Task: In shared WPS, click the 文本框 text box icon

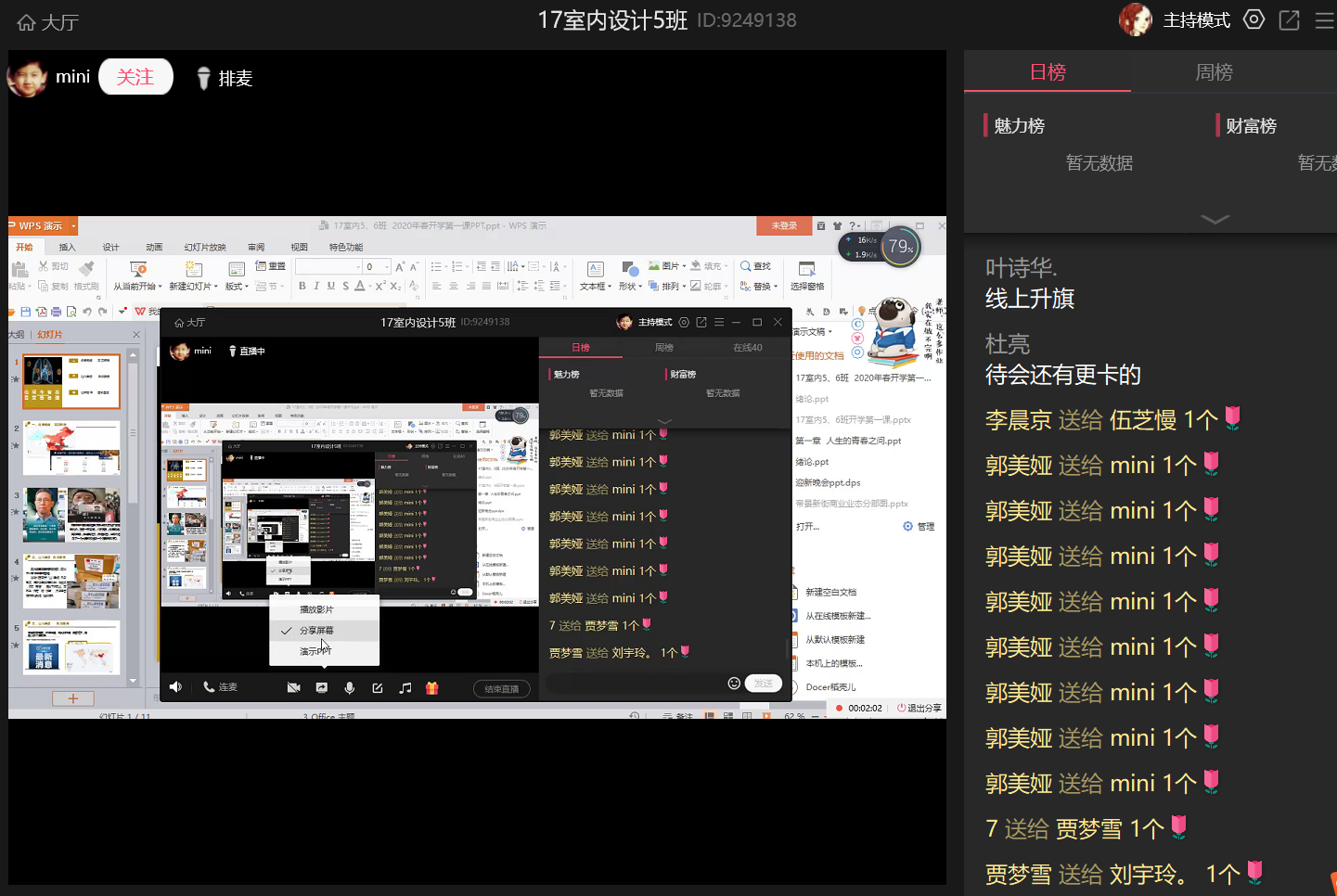Action: tap(596, 269)
